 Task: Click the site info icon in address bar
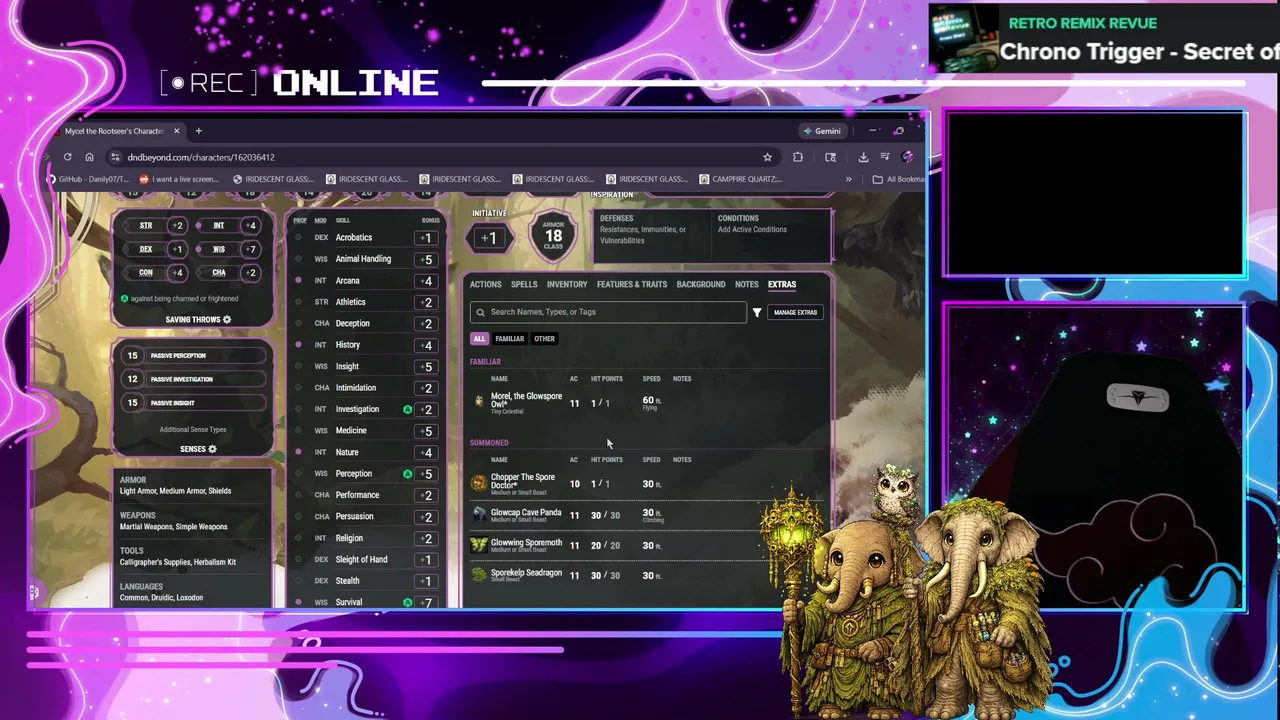[x=115, y=157]
